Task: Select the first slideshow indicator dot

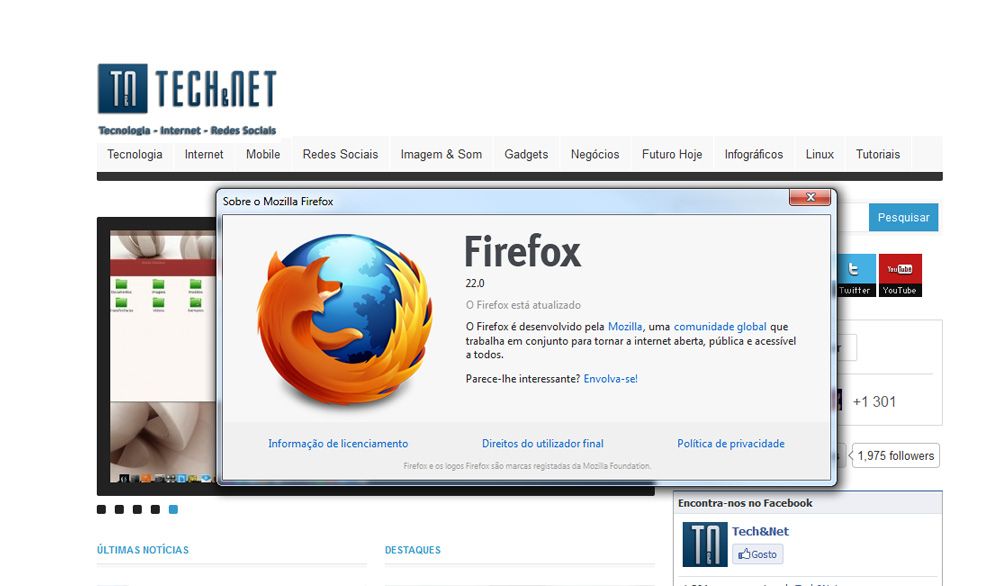Action: 101,510
